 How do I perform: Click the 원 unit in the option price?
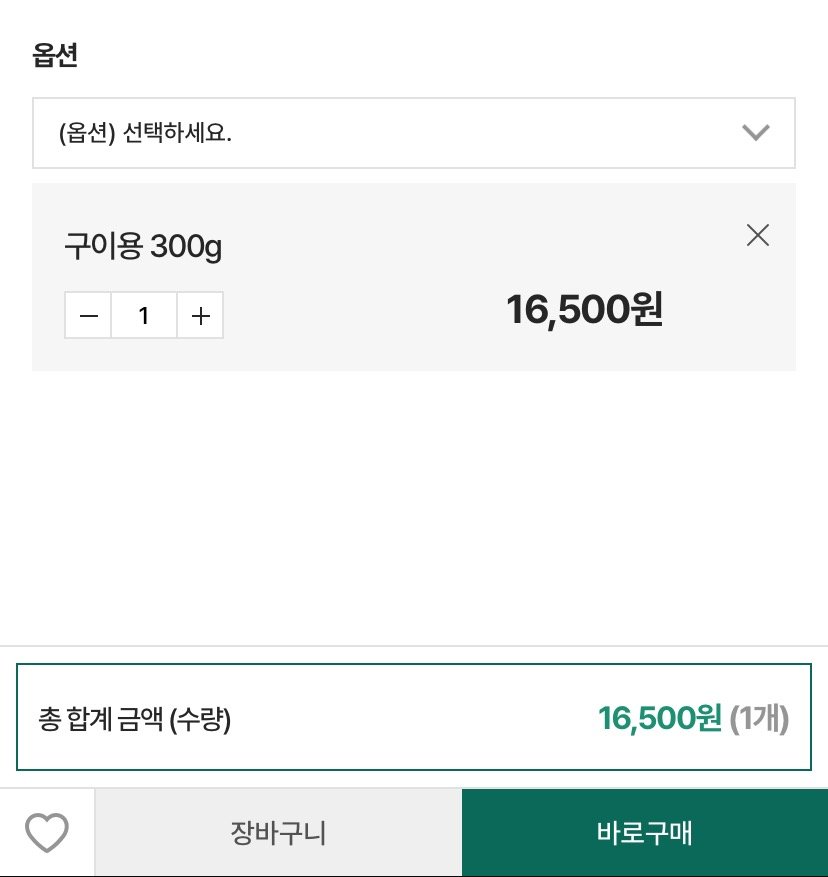pyautogui.click(x=647, y=310)
